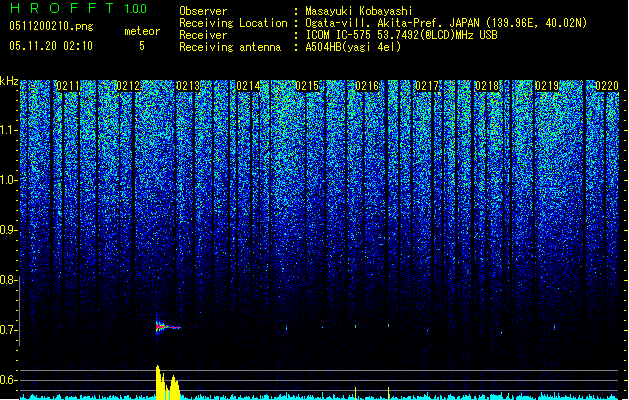
Task: Click the 0.6 frequency axis tick
Action: [9, 380]
